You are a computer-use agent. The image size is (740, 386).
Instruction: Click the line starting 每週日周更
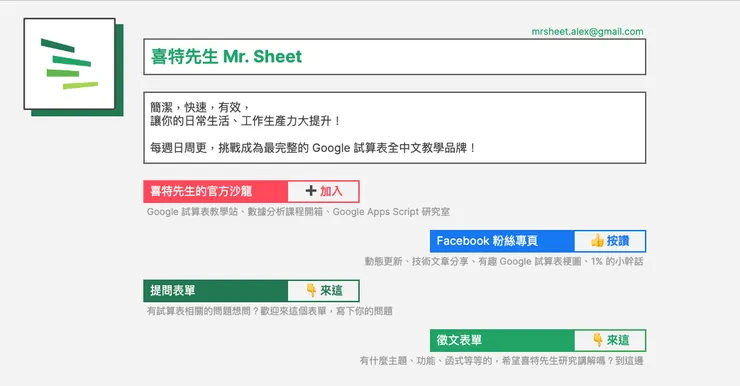[x=313, y=148]
